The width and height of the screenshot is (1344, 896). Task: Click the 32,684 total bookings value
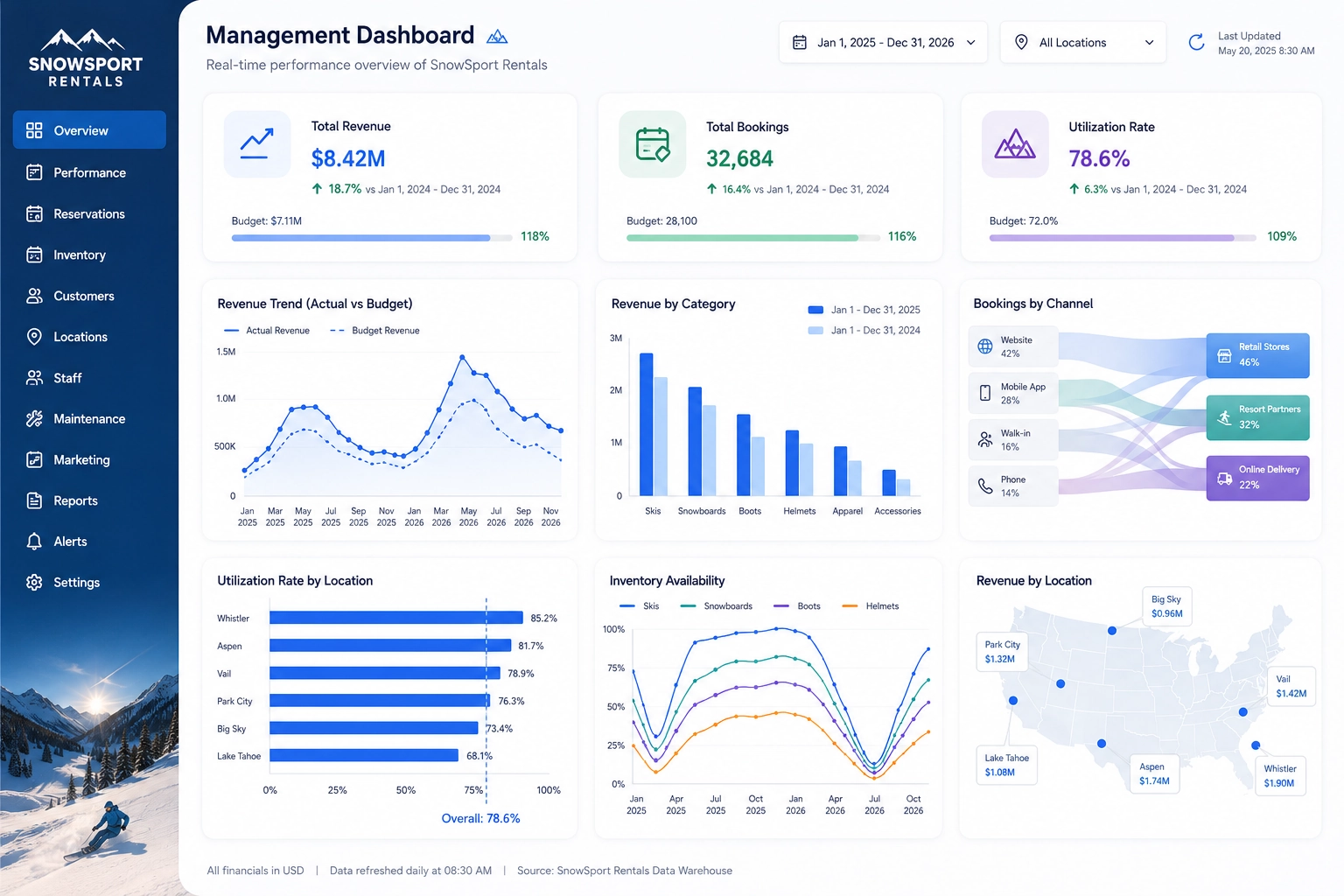coord(740,158)
